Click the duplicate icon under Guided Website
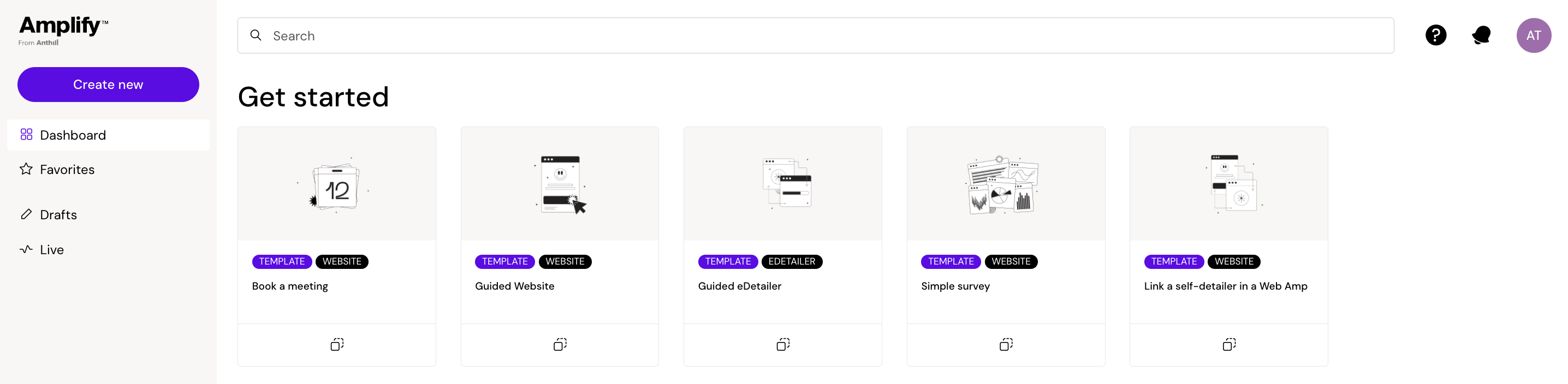The width and height of the screenshot is (1568, 384). click(x=560, y=344)
